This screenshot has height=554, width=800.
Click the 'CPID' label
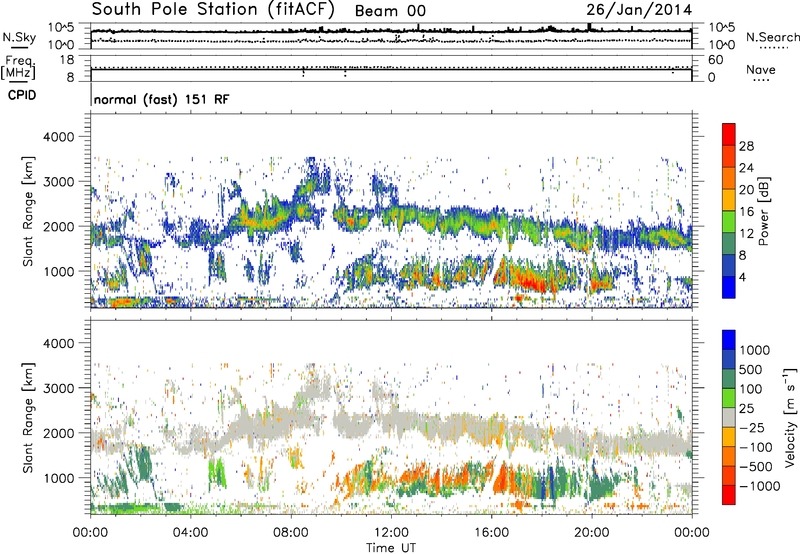[22, 95]
